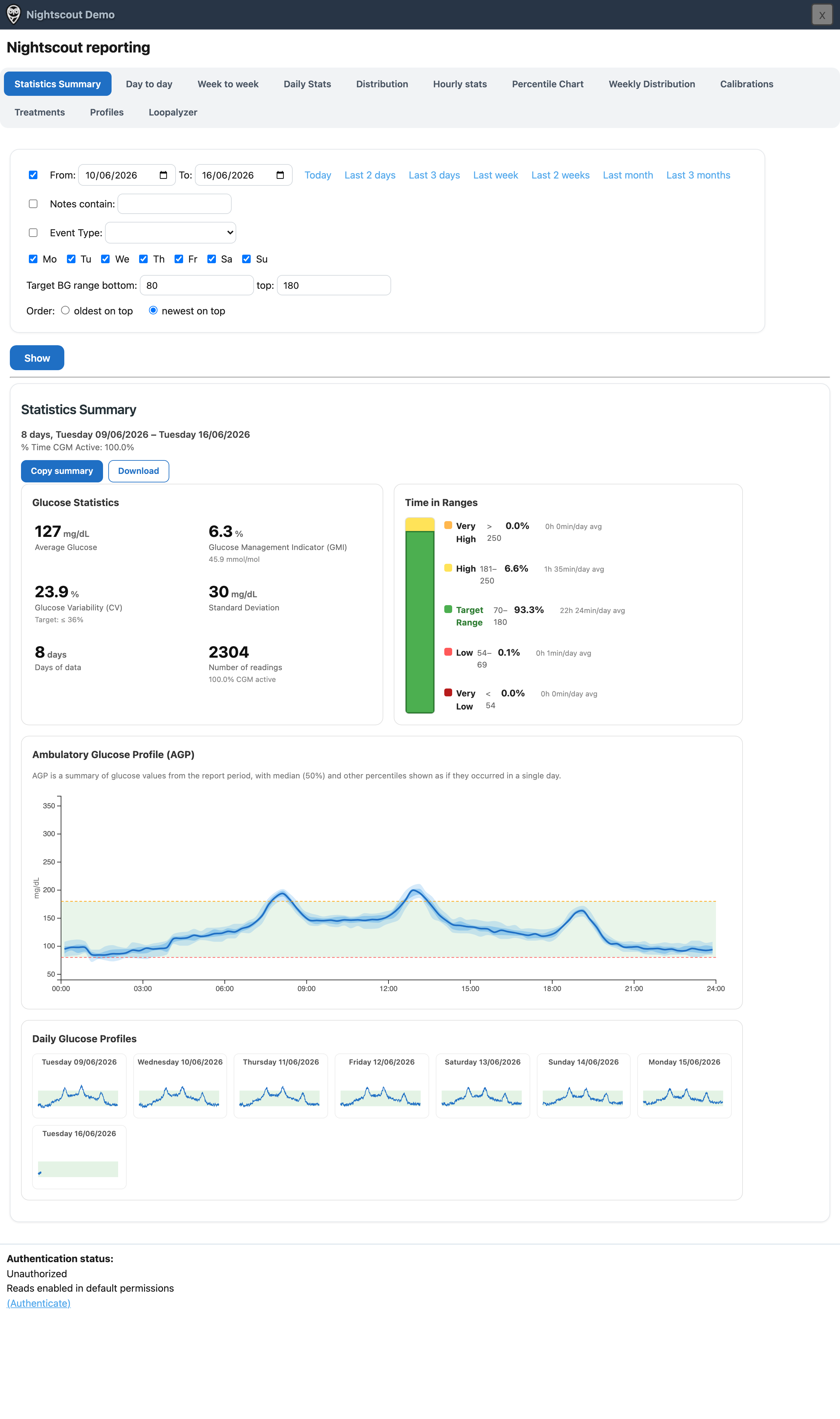Open the To date calendar picker icon
840x1419 pixels.
[280, 176]
